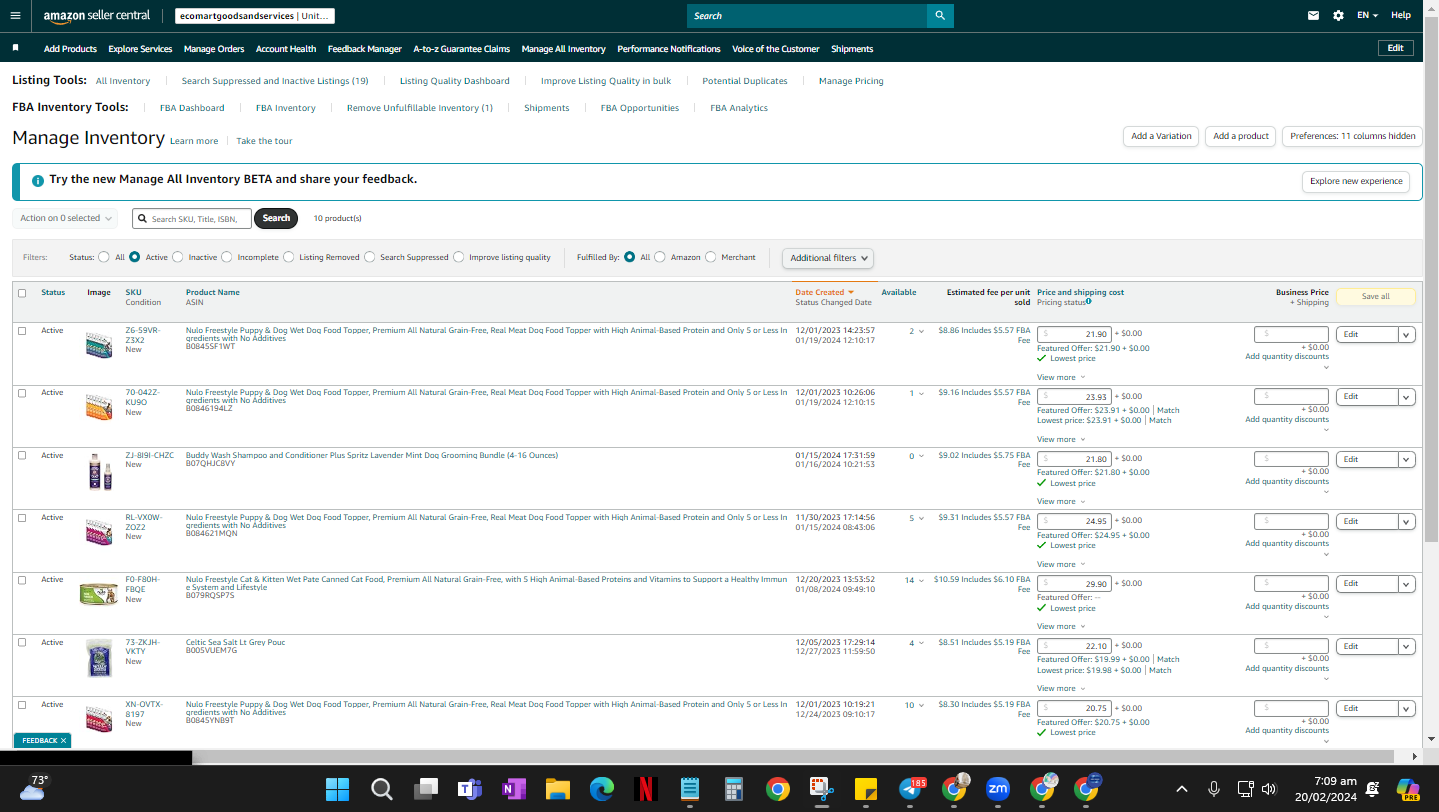Screen dimensions: 1439x812
Task: Close the FEEDBACK tab
Action: pos(64,741)
